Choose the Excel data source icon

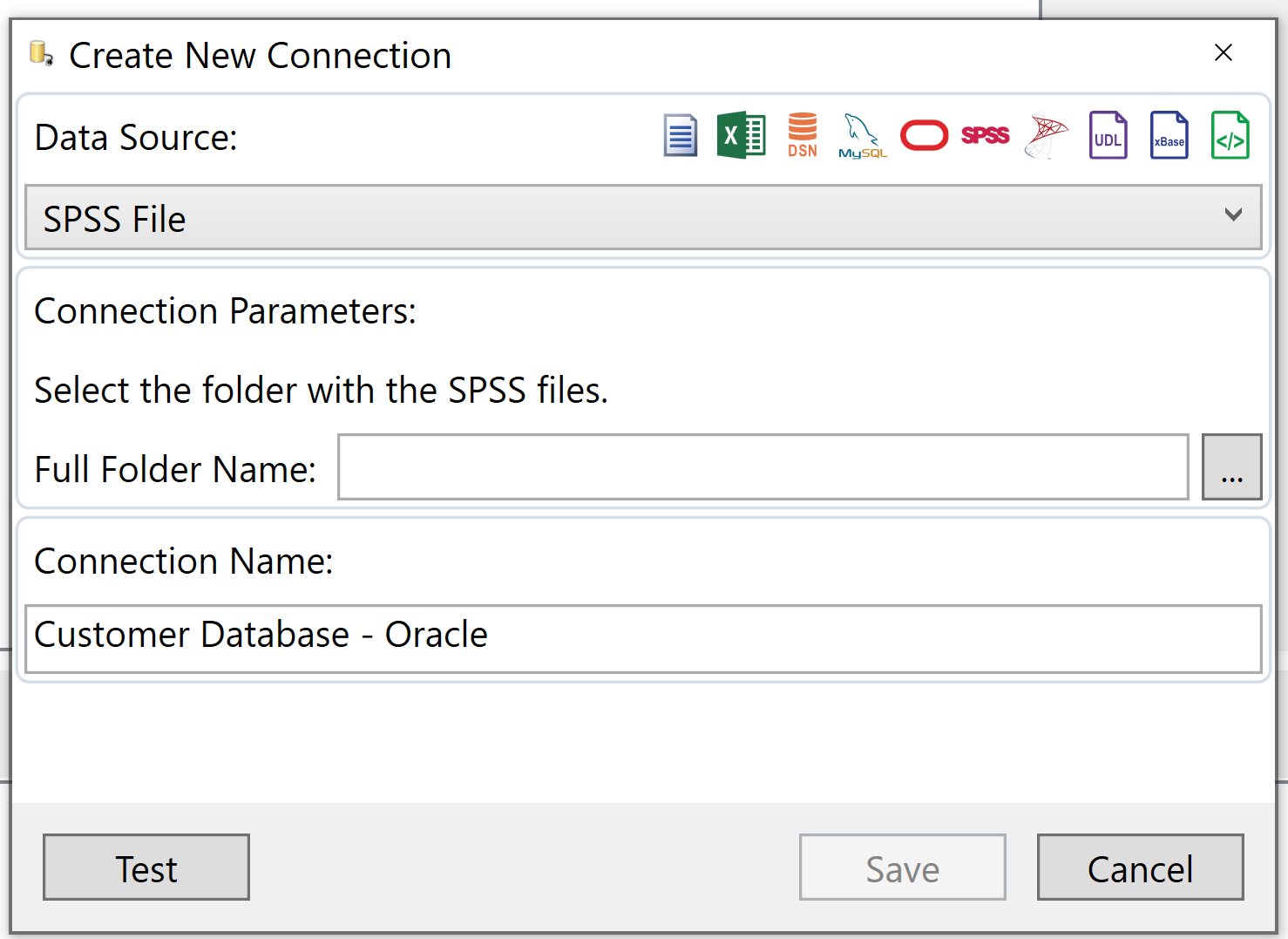tap(741, 135)
